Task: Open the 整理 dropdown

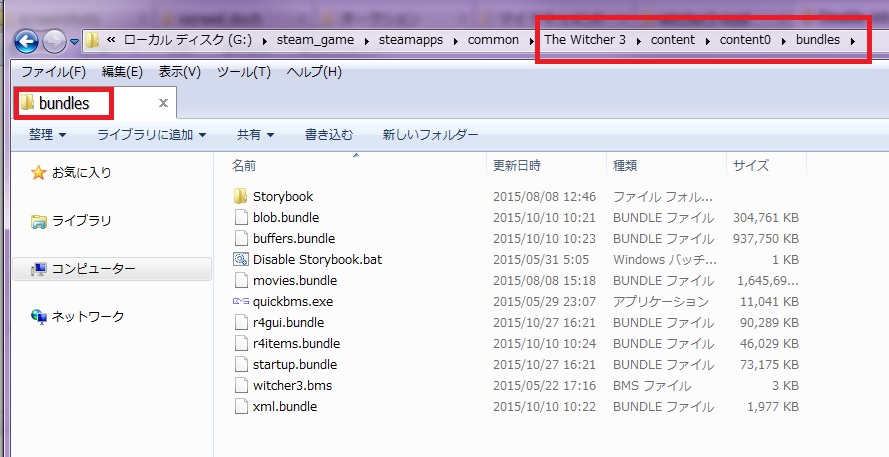Action: click(x=48, y=135)
